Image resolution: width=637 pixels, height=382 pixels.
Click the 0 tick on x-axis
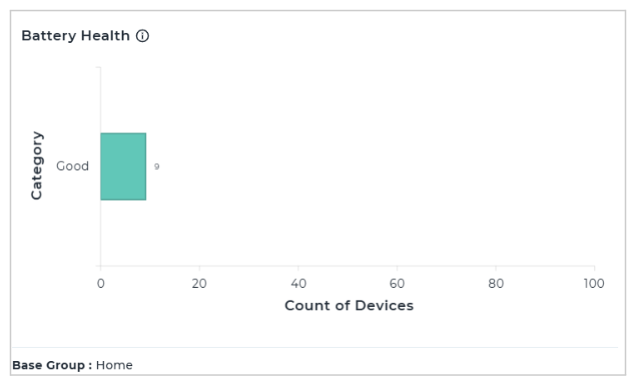(100, 283)
